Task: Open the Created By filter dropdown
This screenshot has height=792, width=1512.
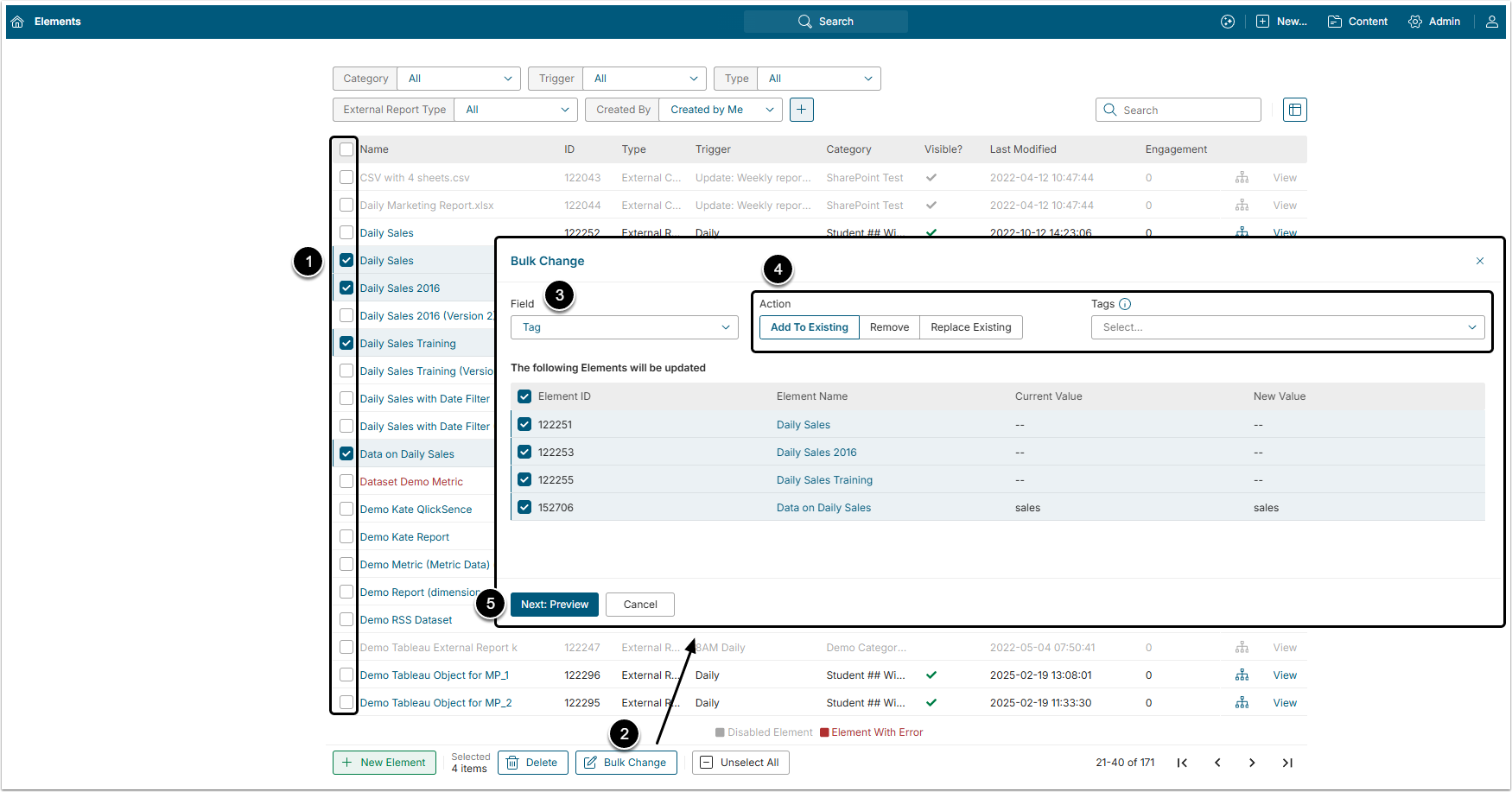Action: tap(720, 110)
